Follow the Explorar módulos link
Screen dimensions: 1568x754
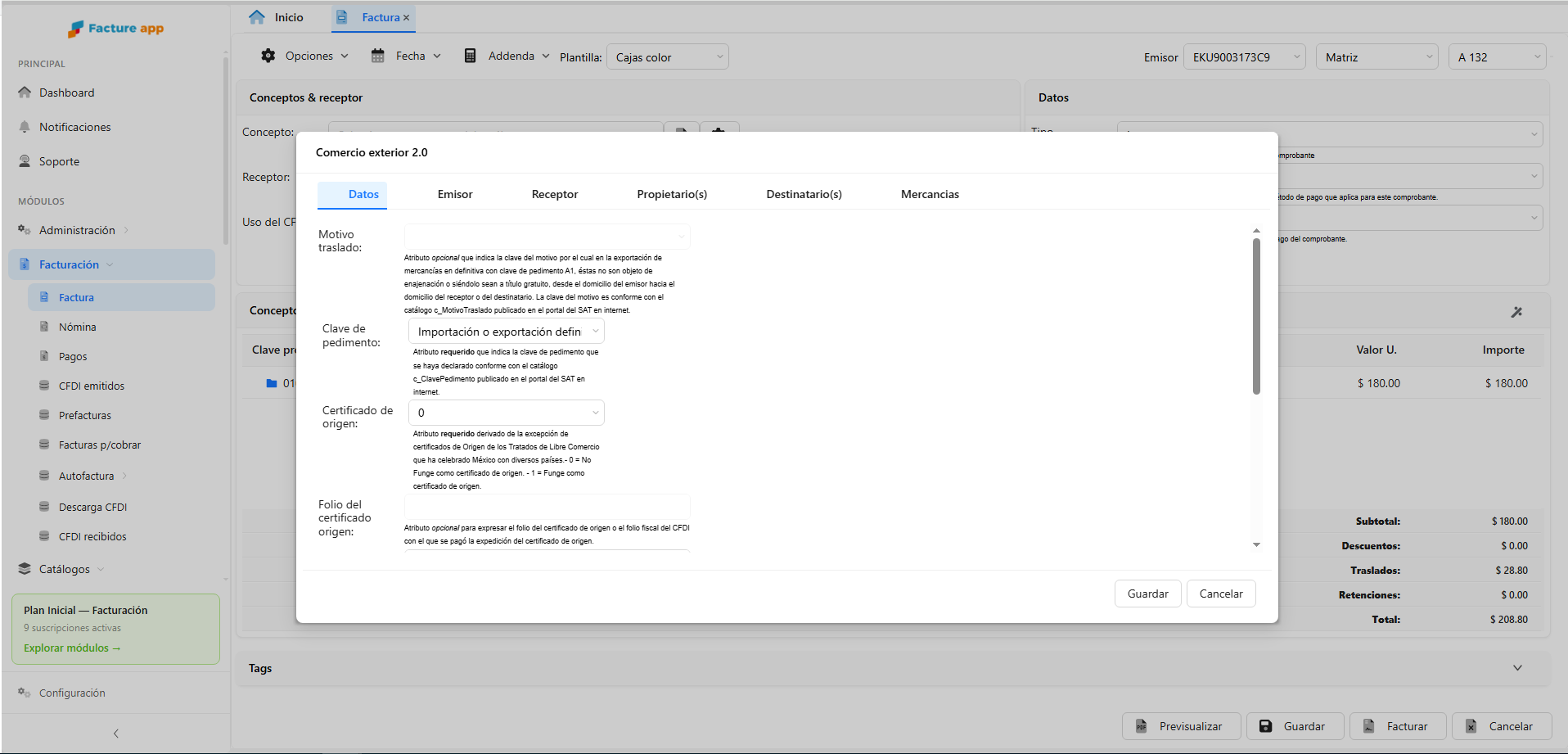[x=72, y=648]
